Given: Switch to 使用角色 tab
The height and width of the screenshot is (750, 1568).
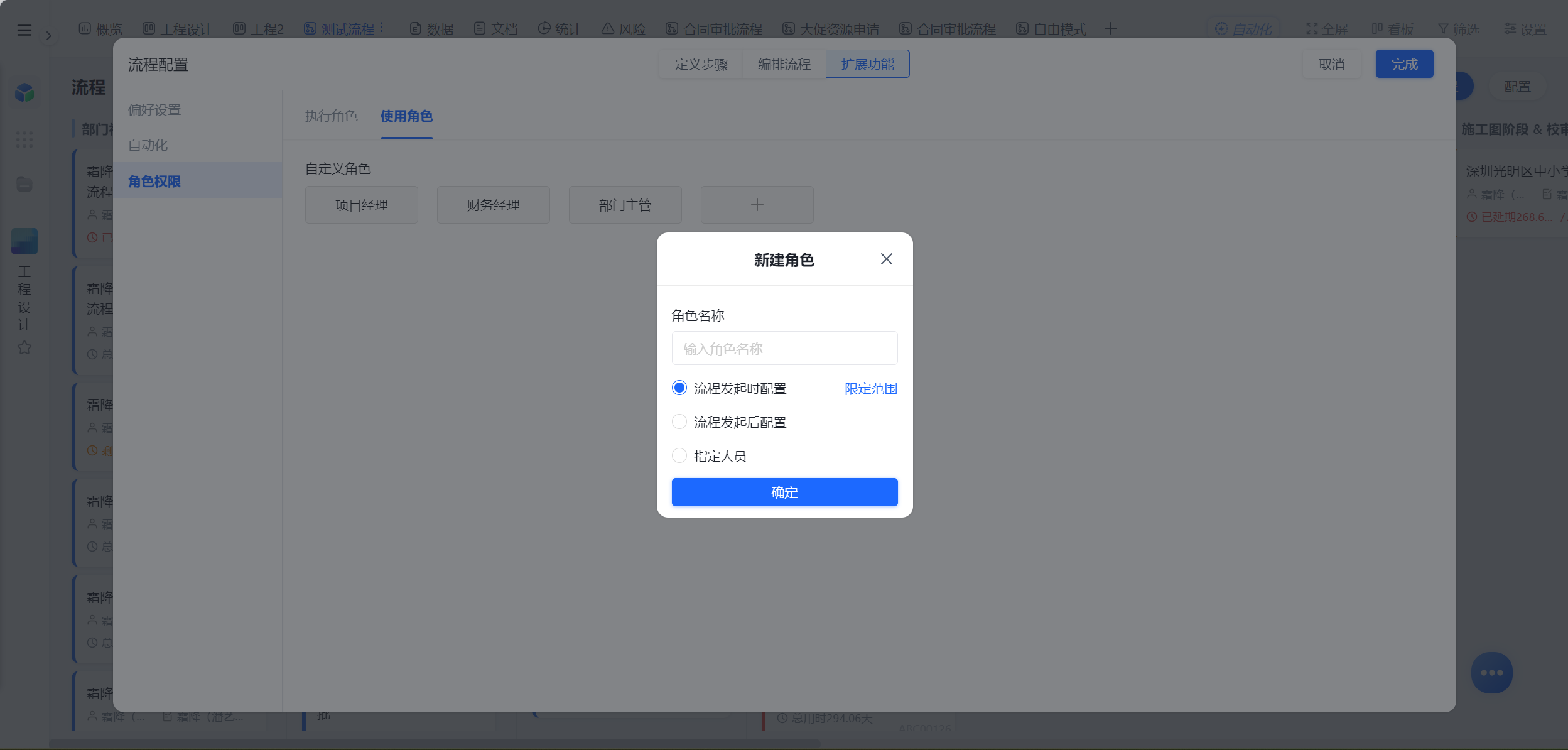Looking at the screenshot, I should [x=406, y=116].
